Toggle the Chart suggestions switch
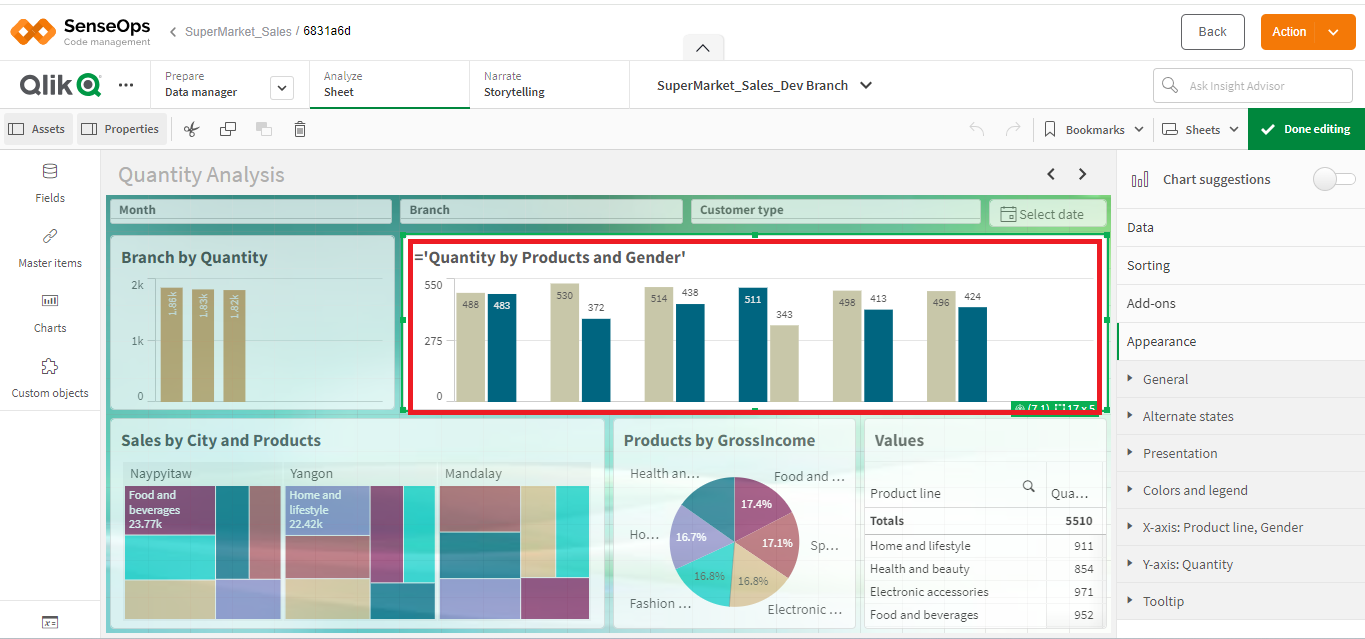Image resolution: width=1365 pixels, height=639 pixels. [x=1334, y=179]
